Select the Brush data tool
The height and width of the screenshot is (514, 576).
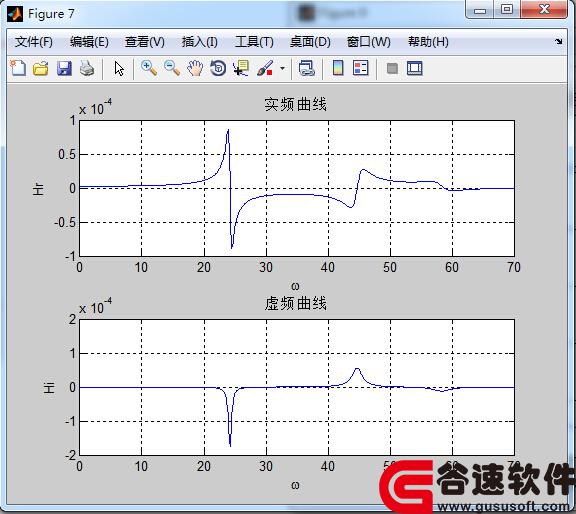[x=264, y=68]
